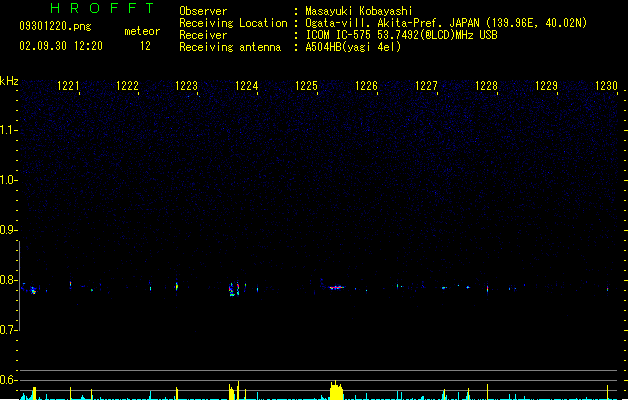Click the 1230 time axis label

tap(607, 86)
